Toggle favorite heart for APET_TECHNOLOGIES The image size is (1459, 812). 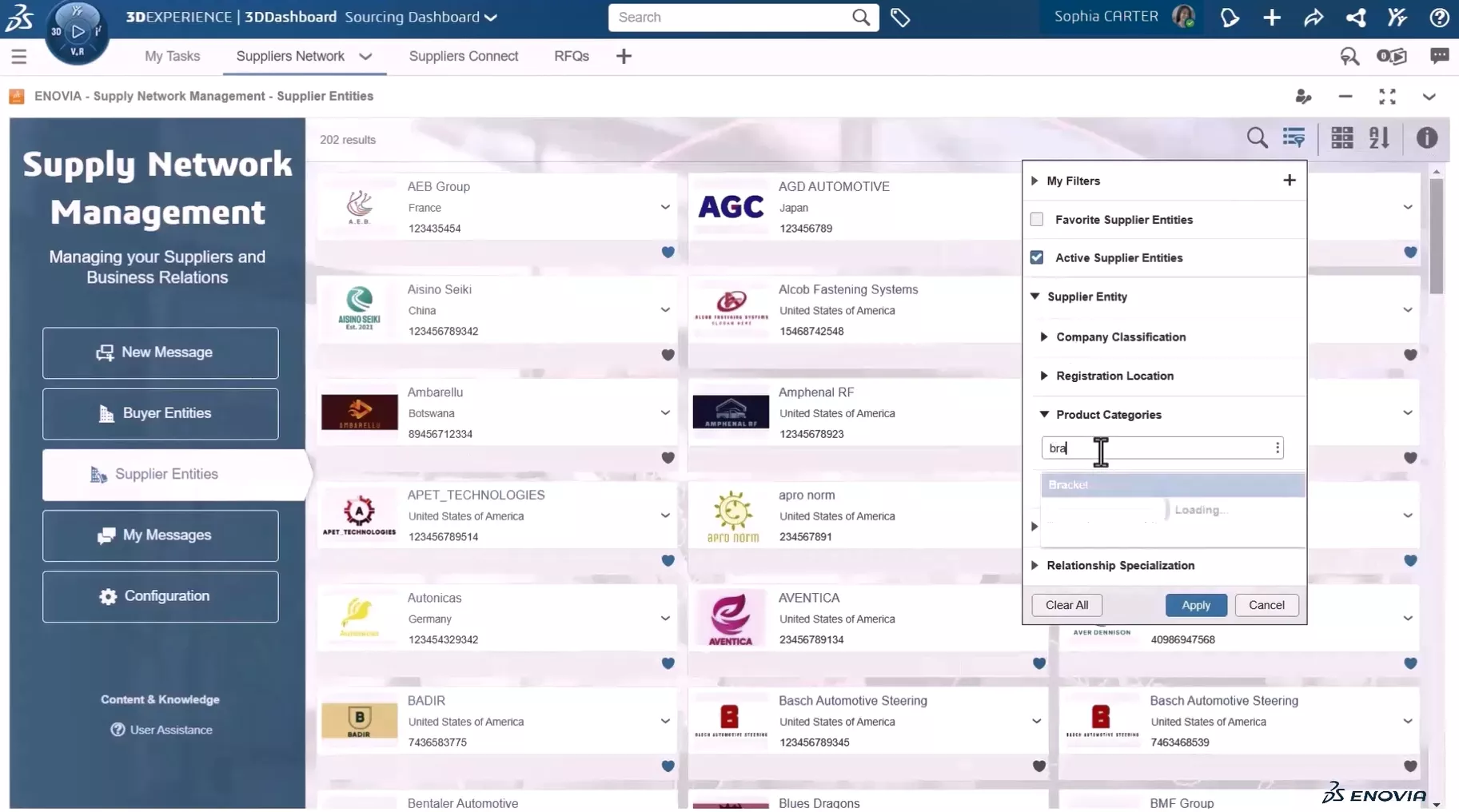coord(668,560)
